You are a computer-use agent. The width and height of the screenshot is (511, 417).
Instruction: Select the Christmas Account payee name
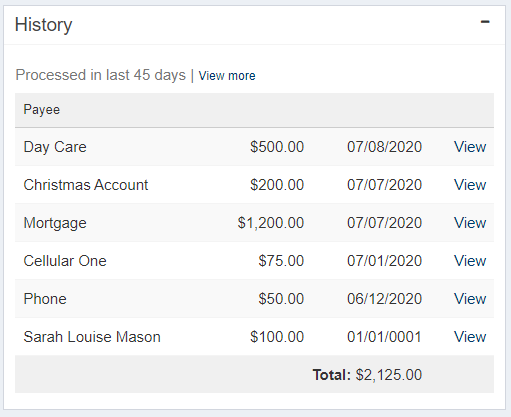coord(86,185)
